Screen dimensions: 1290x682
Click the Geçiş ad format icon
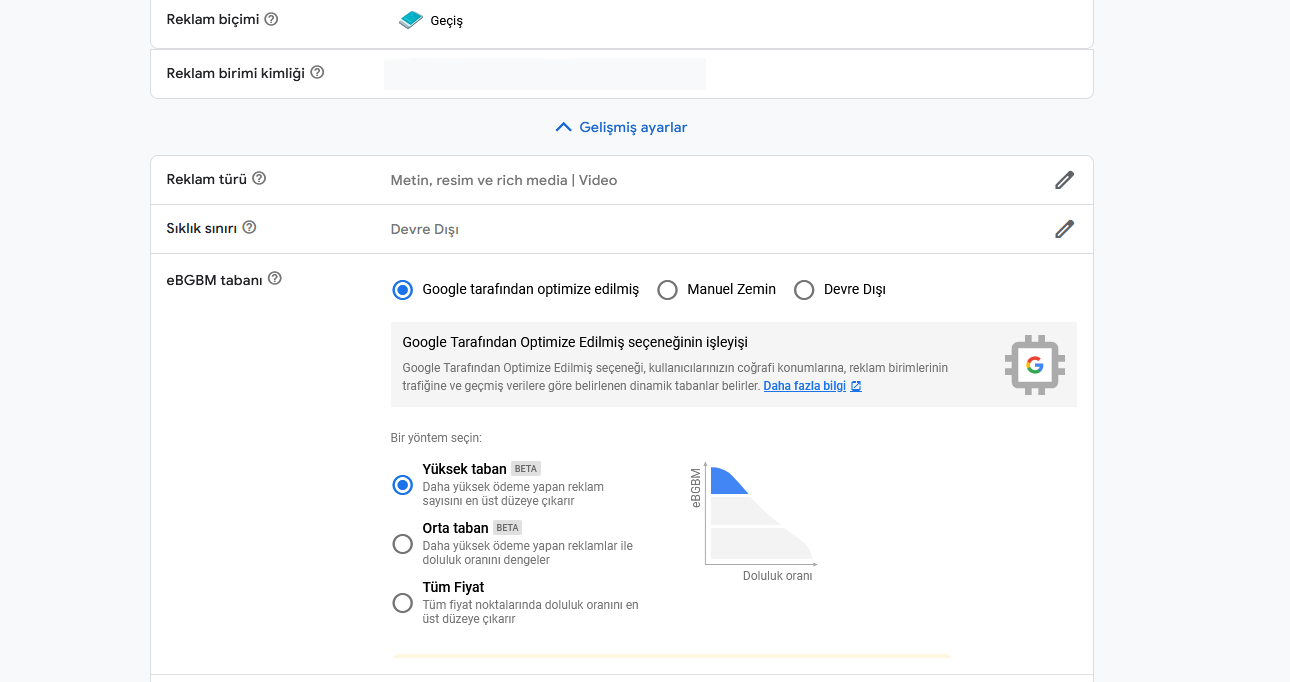(x=411, y=20)
